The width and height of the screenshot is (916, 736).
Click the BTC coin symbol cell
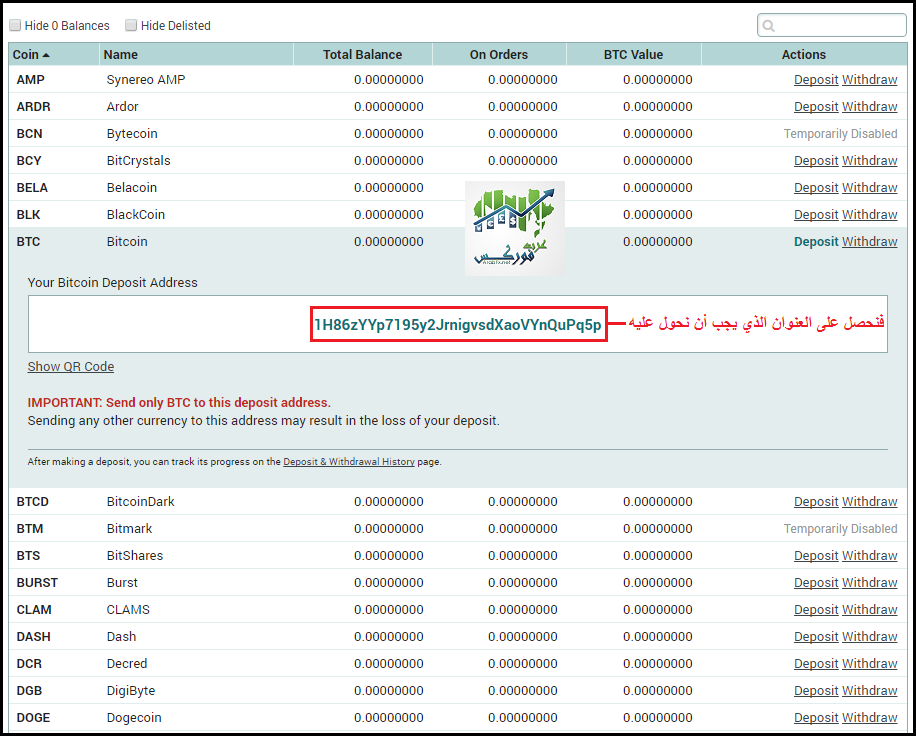click(x=28, y=241)
